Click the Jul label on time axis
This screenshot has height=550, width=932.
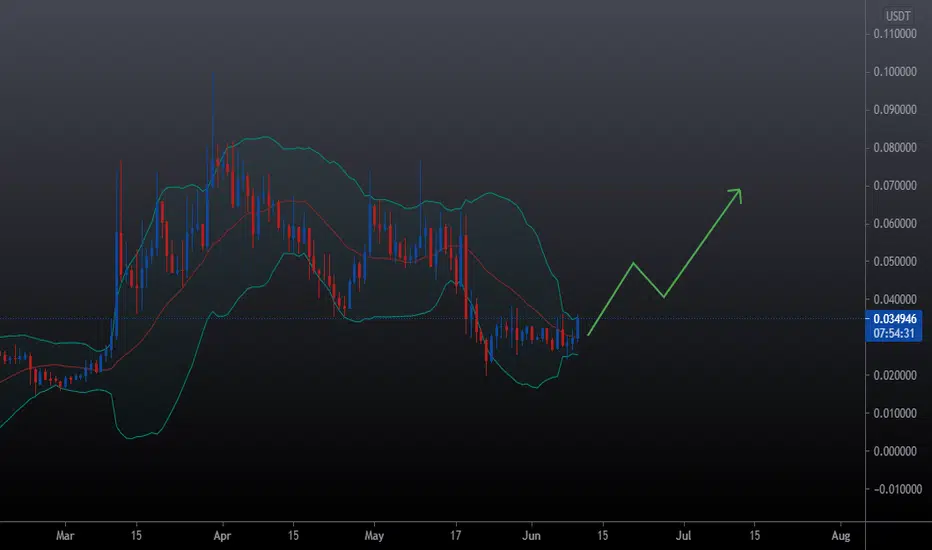coord(683,536)
